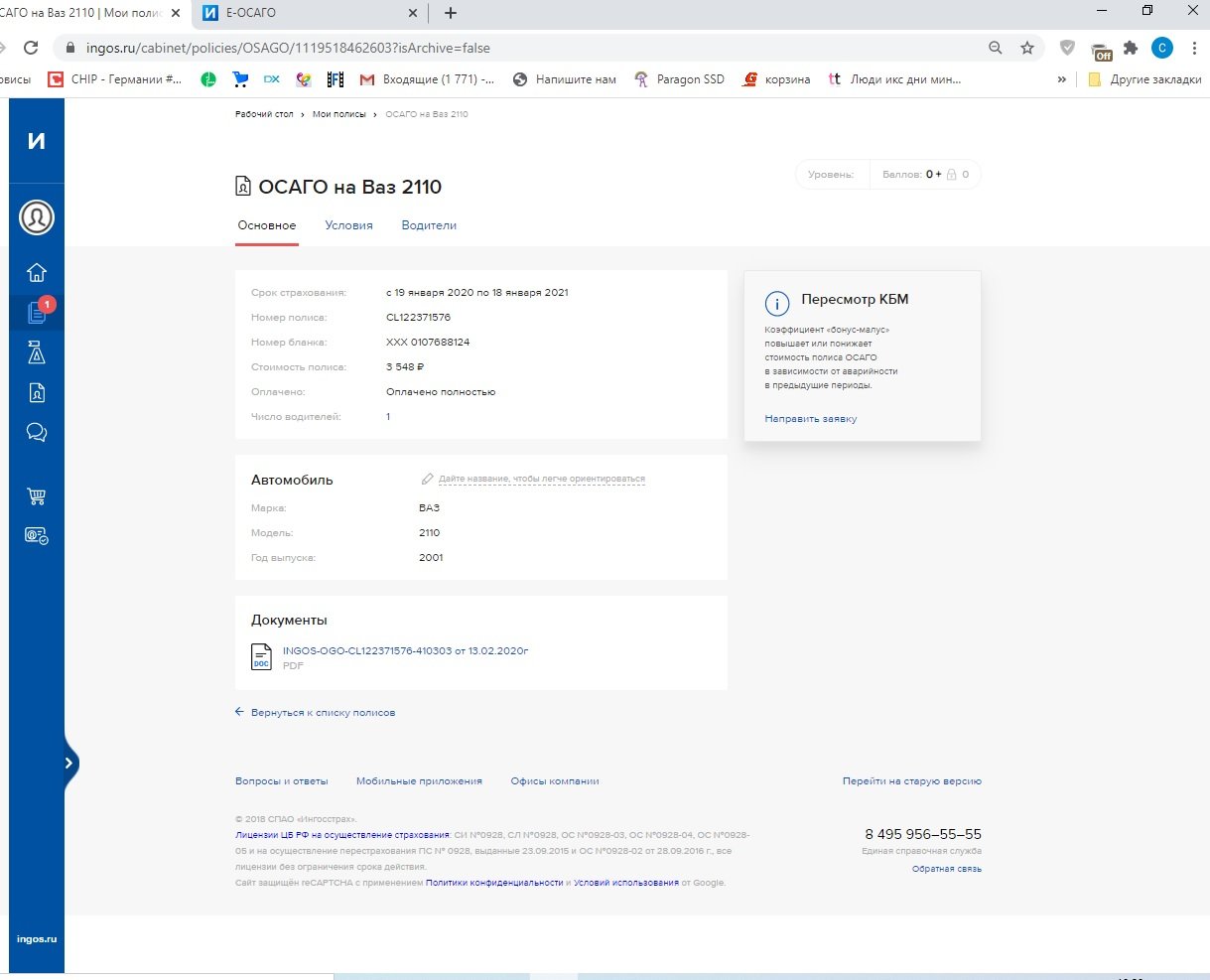Click Перейти на старую версию
The height and width of the screenshot is (980, 1210).
912,781
